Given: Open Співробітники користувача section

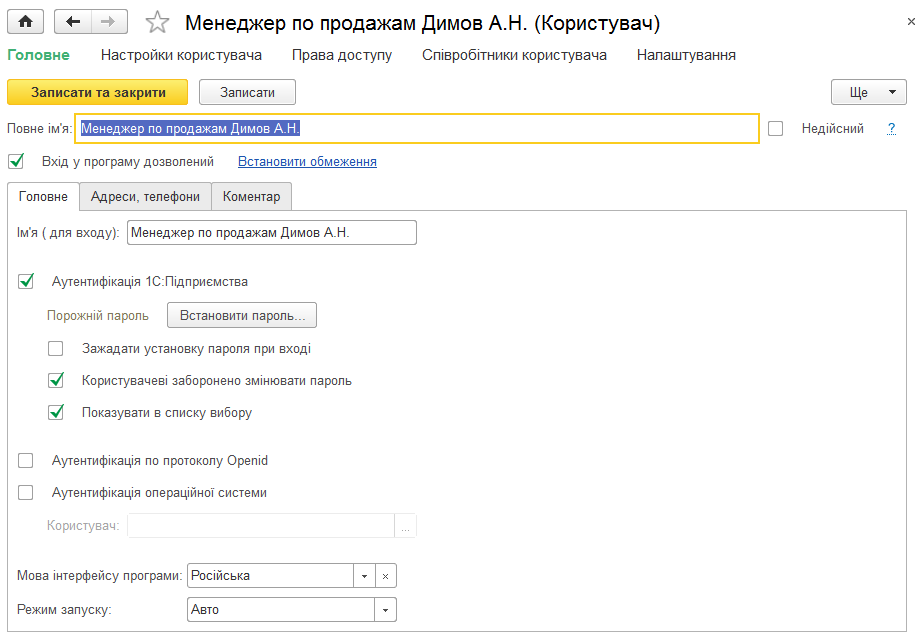Looking at the screenshot, I should click(515, 55).
